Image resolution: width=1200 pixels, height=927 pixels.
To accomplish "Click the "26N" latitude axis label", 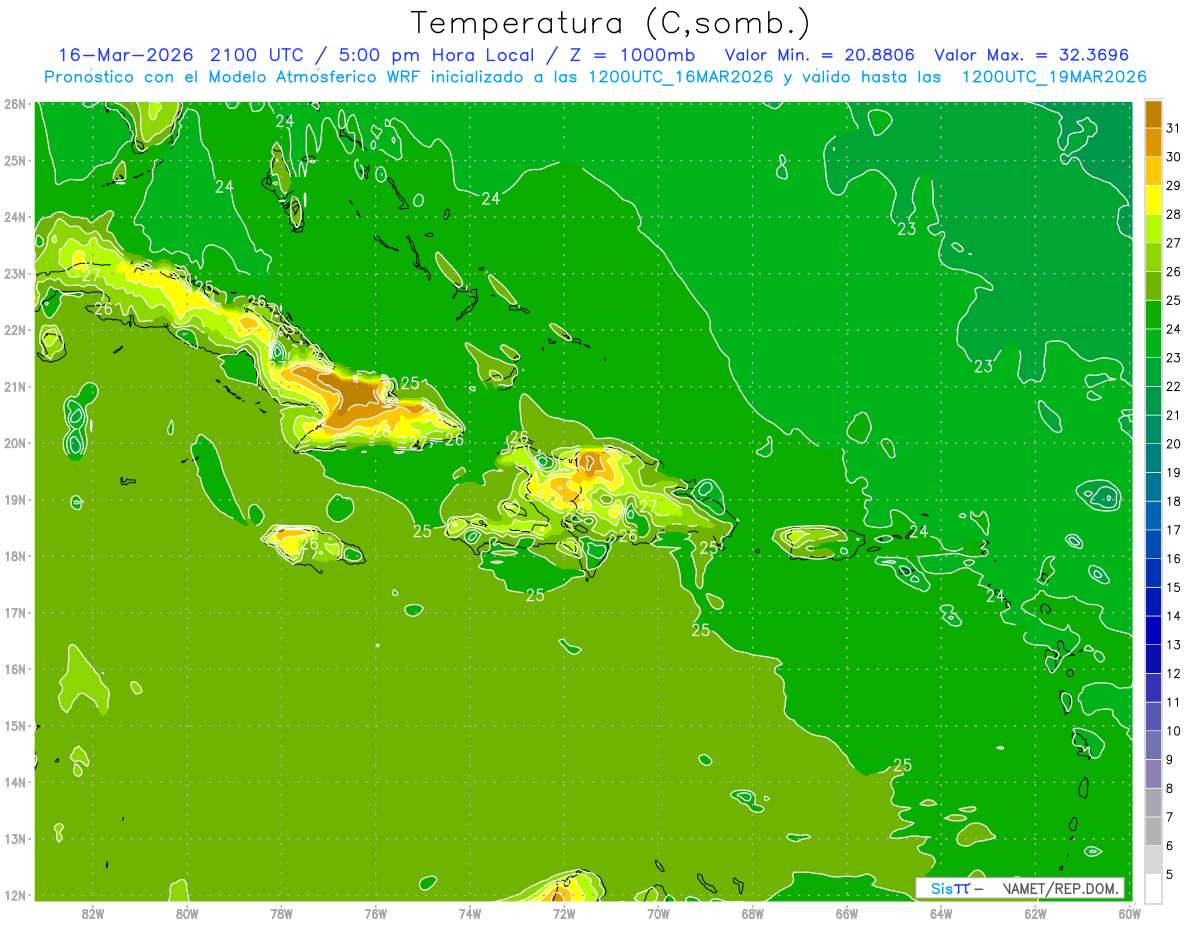I will (x=15, y=104).
